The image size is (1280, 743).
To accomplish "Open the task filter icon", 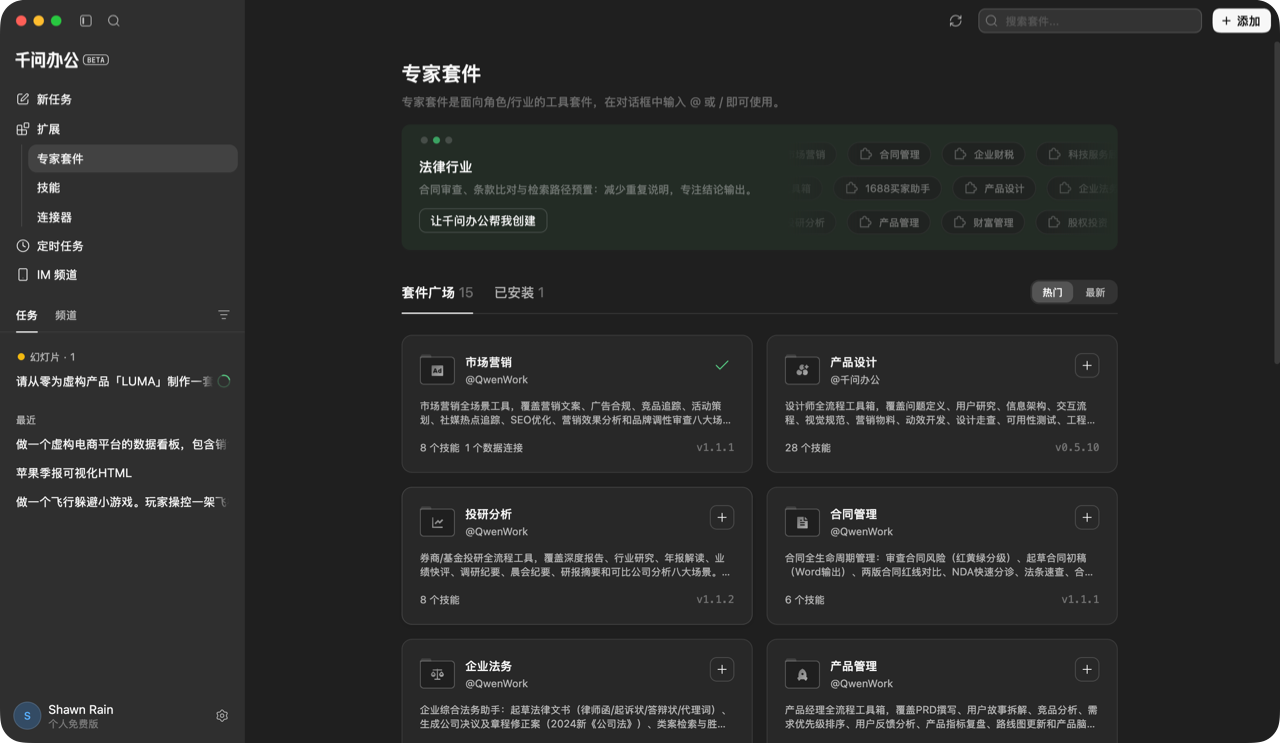I will pyautogui.click(x=224, y=315).
